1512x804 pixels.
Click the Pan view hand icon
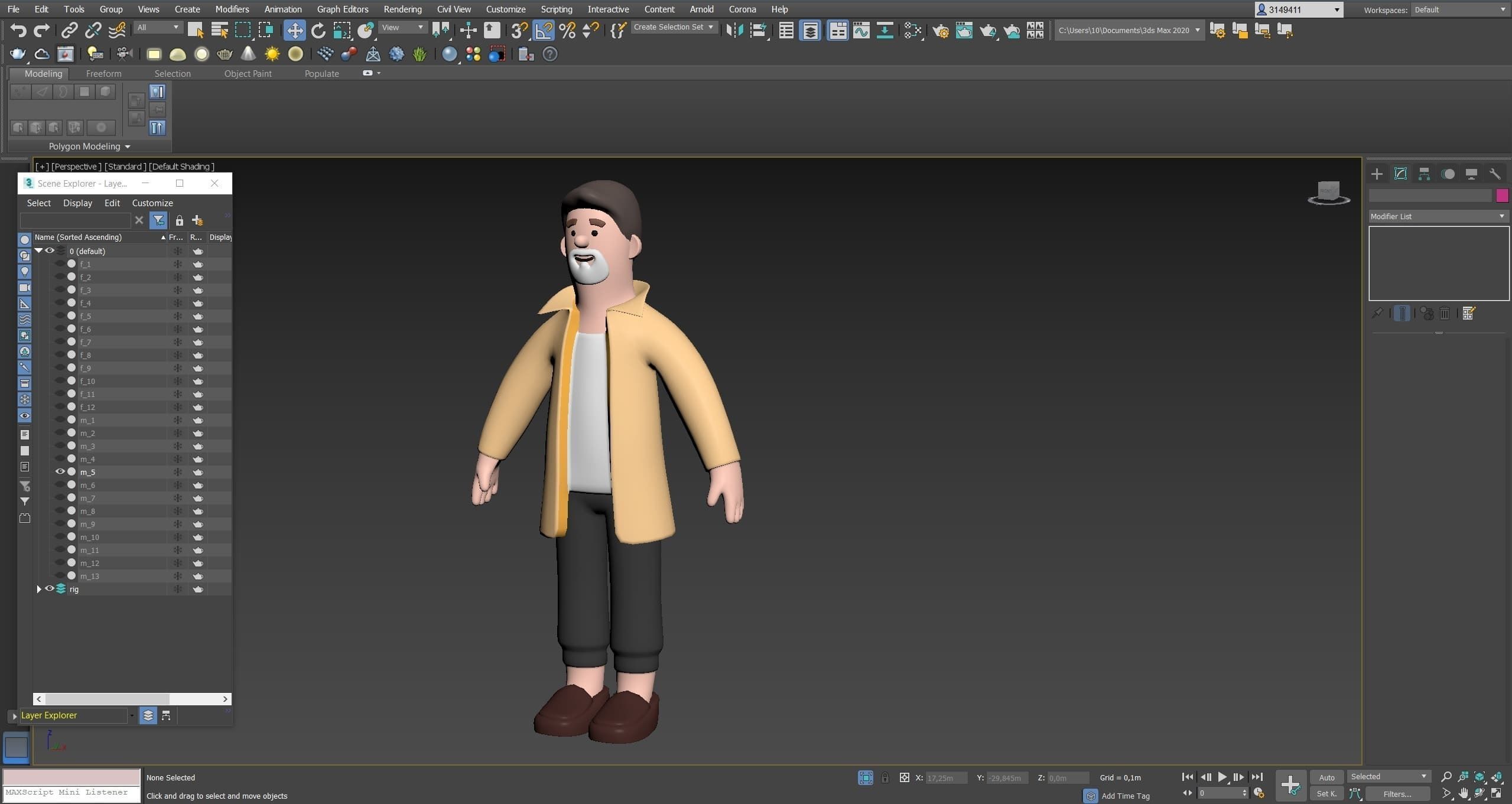click(x=1463, y=793)
